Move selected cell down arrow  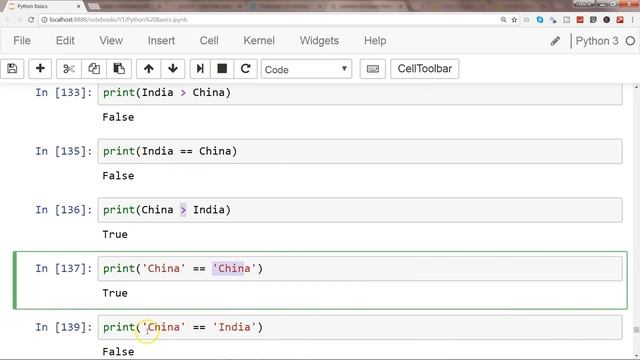(x=173, y=69)
